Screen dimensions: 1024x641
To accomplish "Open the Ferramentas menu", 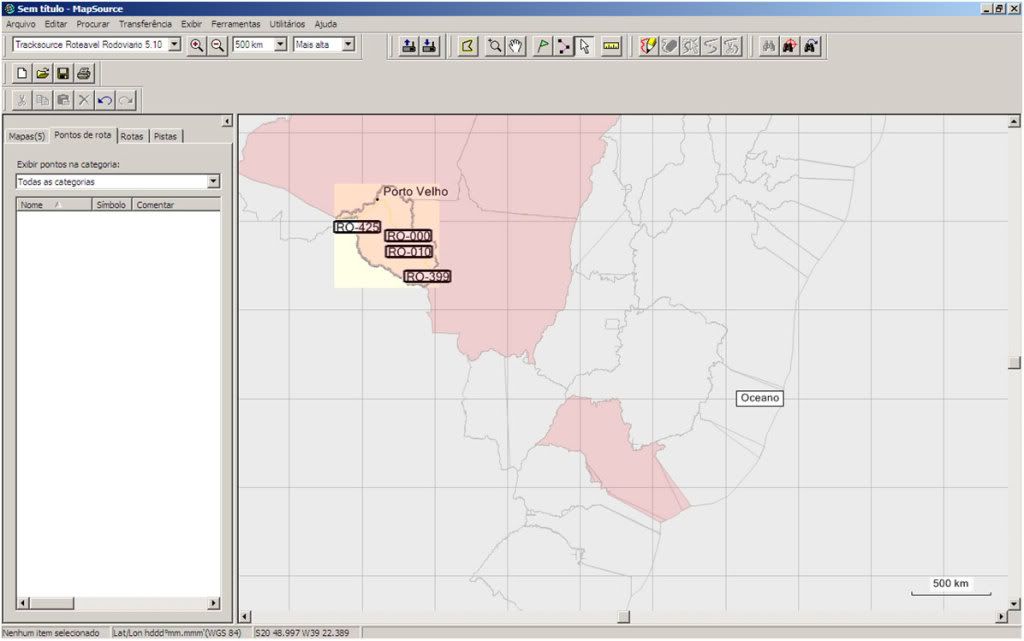I will [236, 24].
